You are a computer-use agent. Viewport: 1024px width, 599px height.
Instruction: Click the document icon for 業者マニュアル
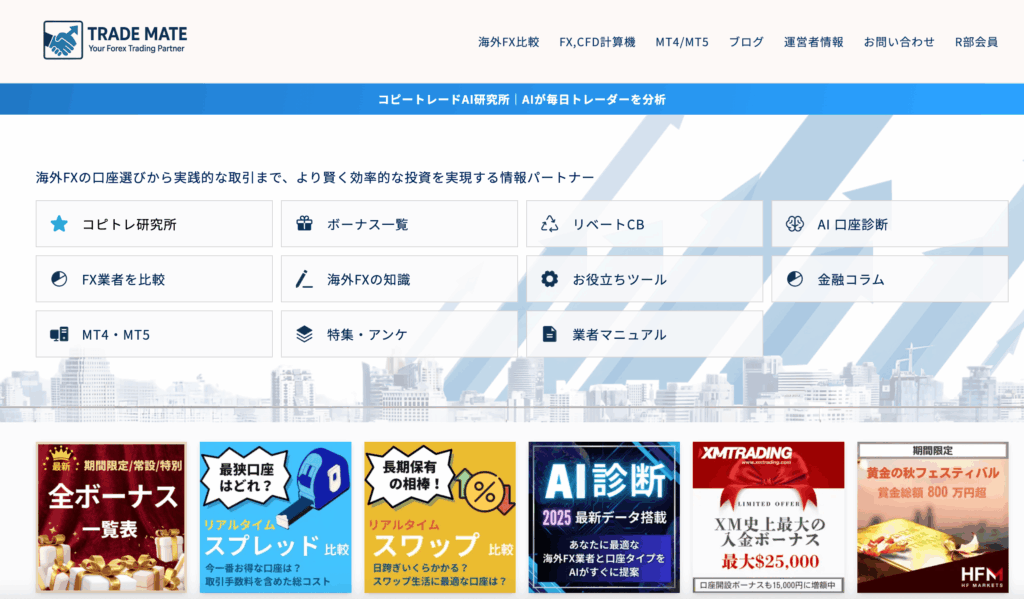(549, 334)
